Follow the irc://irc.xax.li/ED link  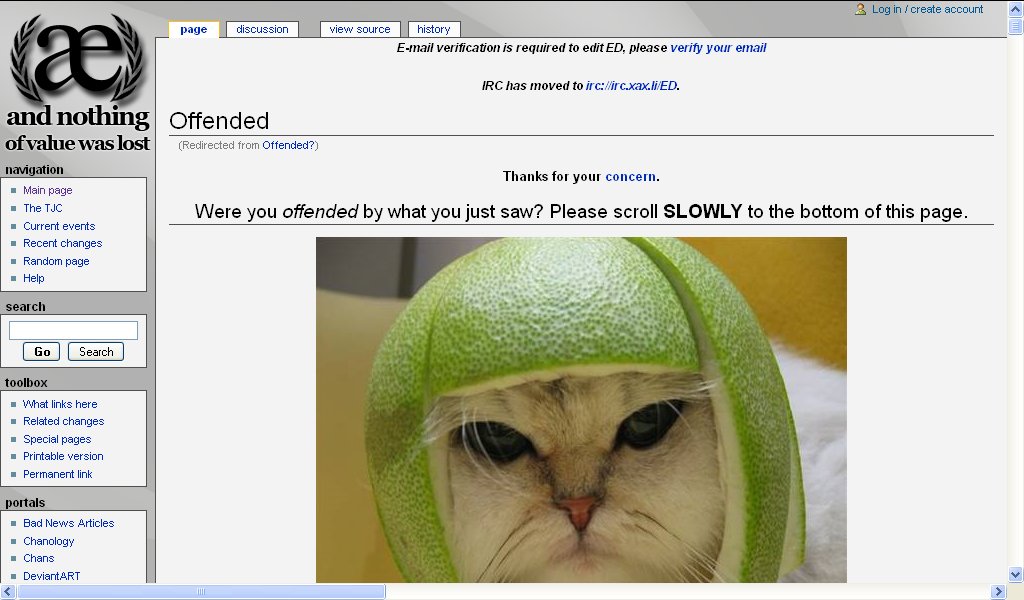632,86
